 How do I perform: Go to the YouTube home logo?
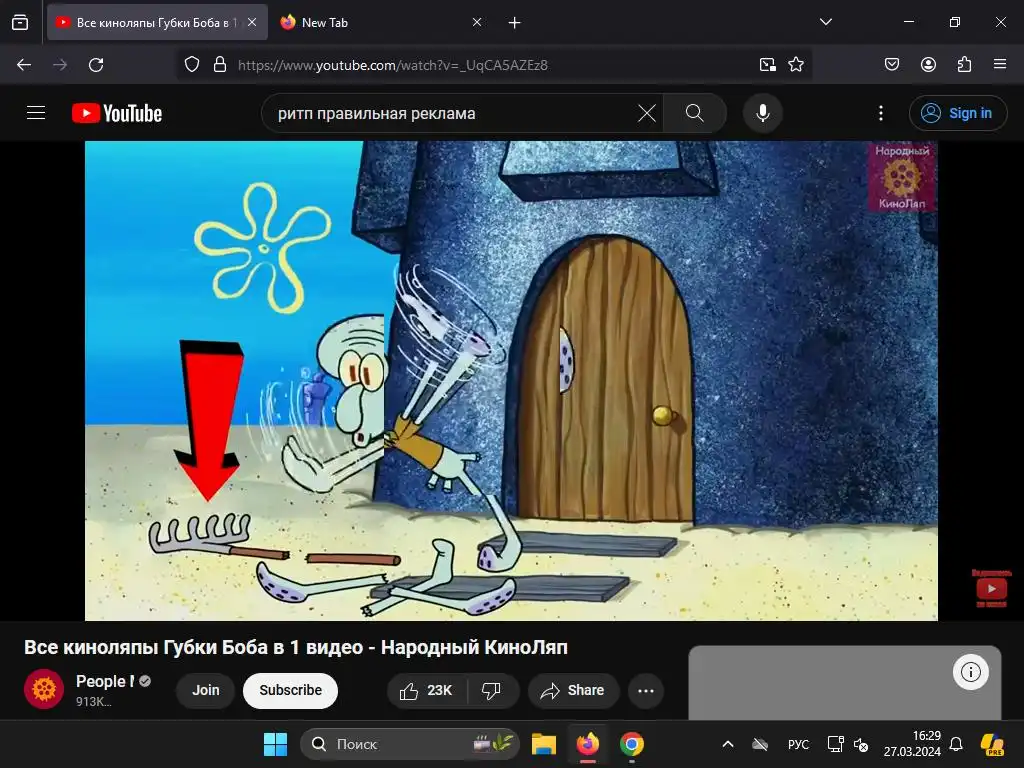pos(117,113)
